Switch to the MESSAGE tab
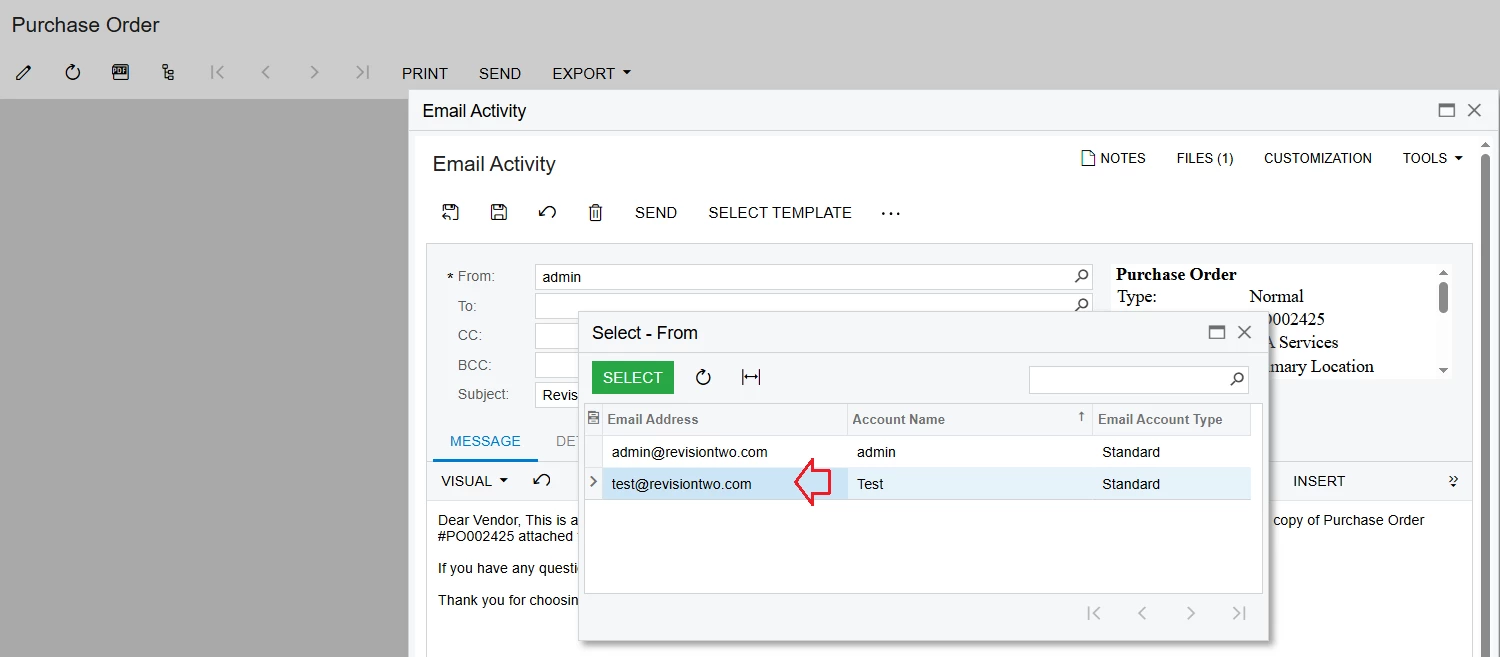1500x657 pixels. (x=485, y=441)
